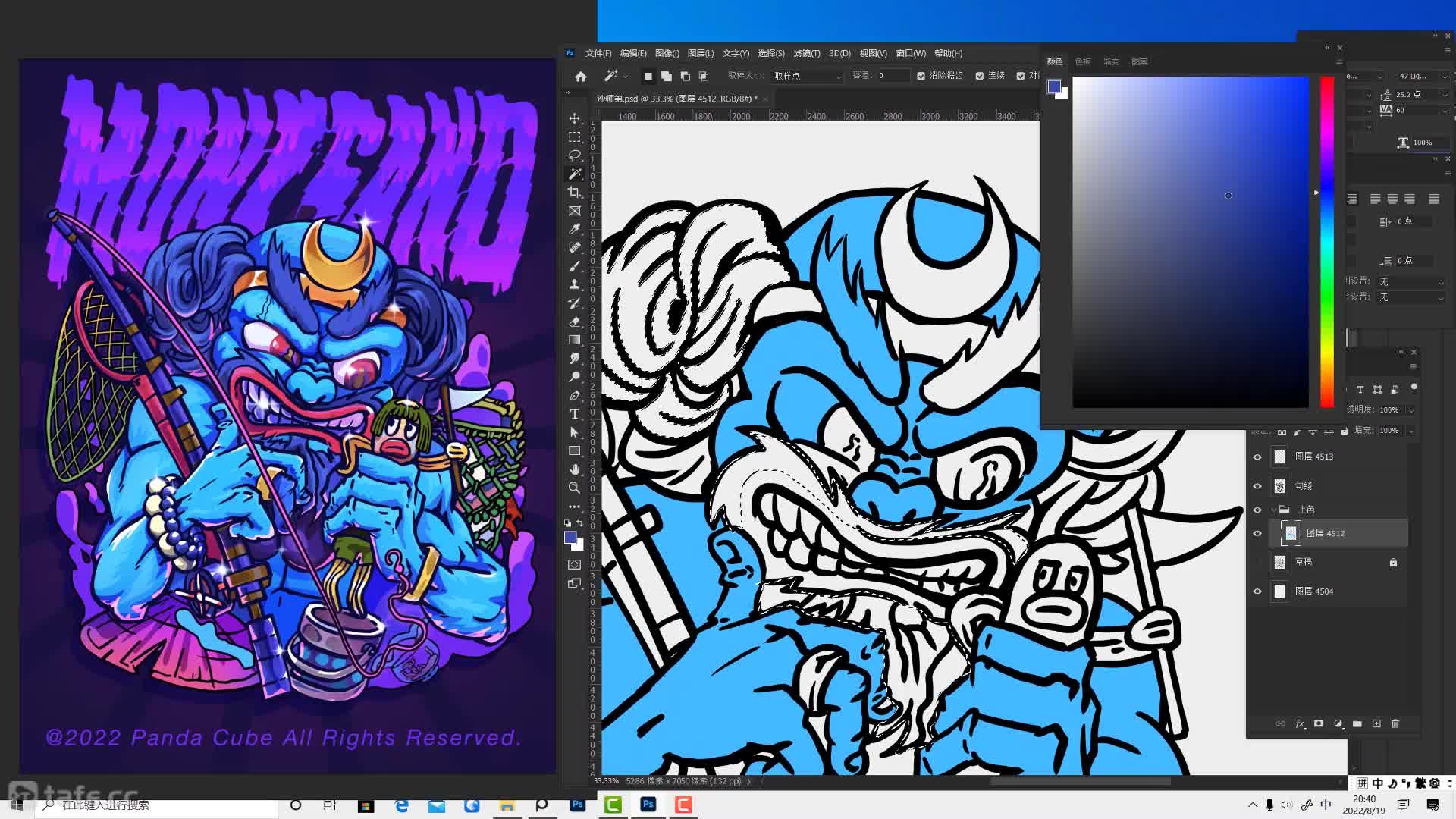Viewport: 1456px width, 819px height.
Task: Open Photoshop from the Windows taskbar
Action: 648,805
